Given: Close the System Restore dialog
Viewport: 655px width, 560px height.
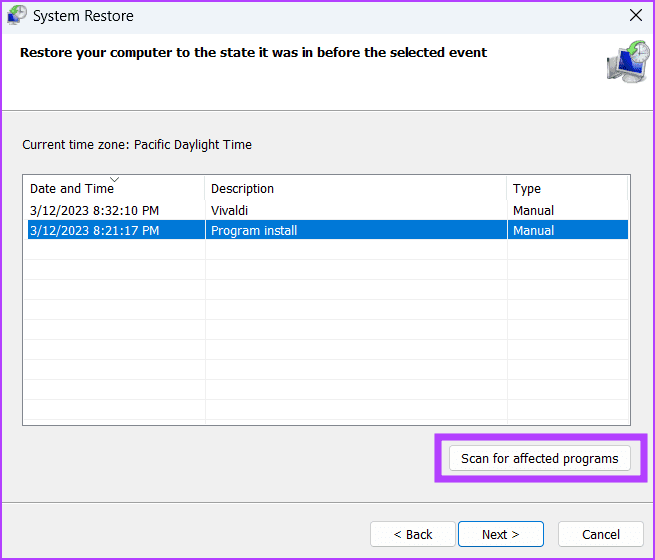Looking at the screenshot, I should [x=635, y=15].
